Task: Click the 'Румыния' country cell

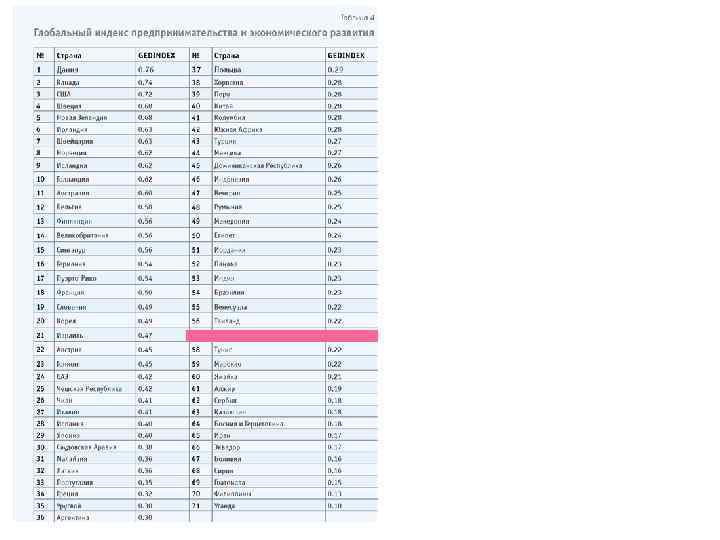Action: (229, 206)
